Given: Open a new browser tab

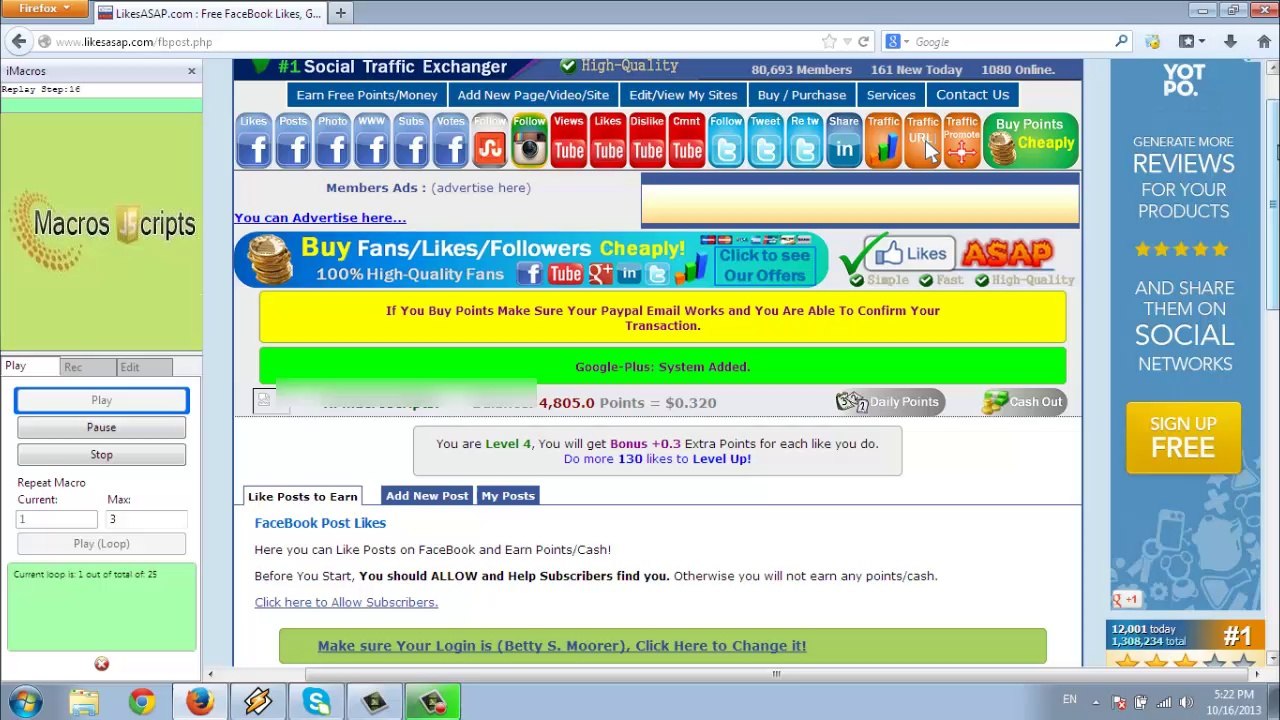Looking at the screenshot, I should (x=340, y=13).
